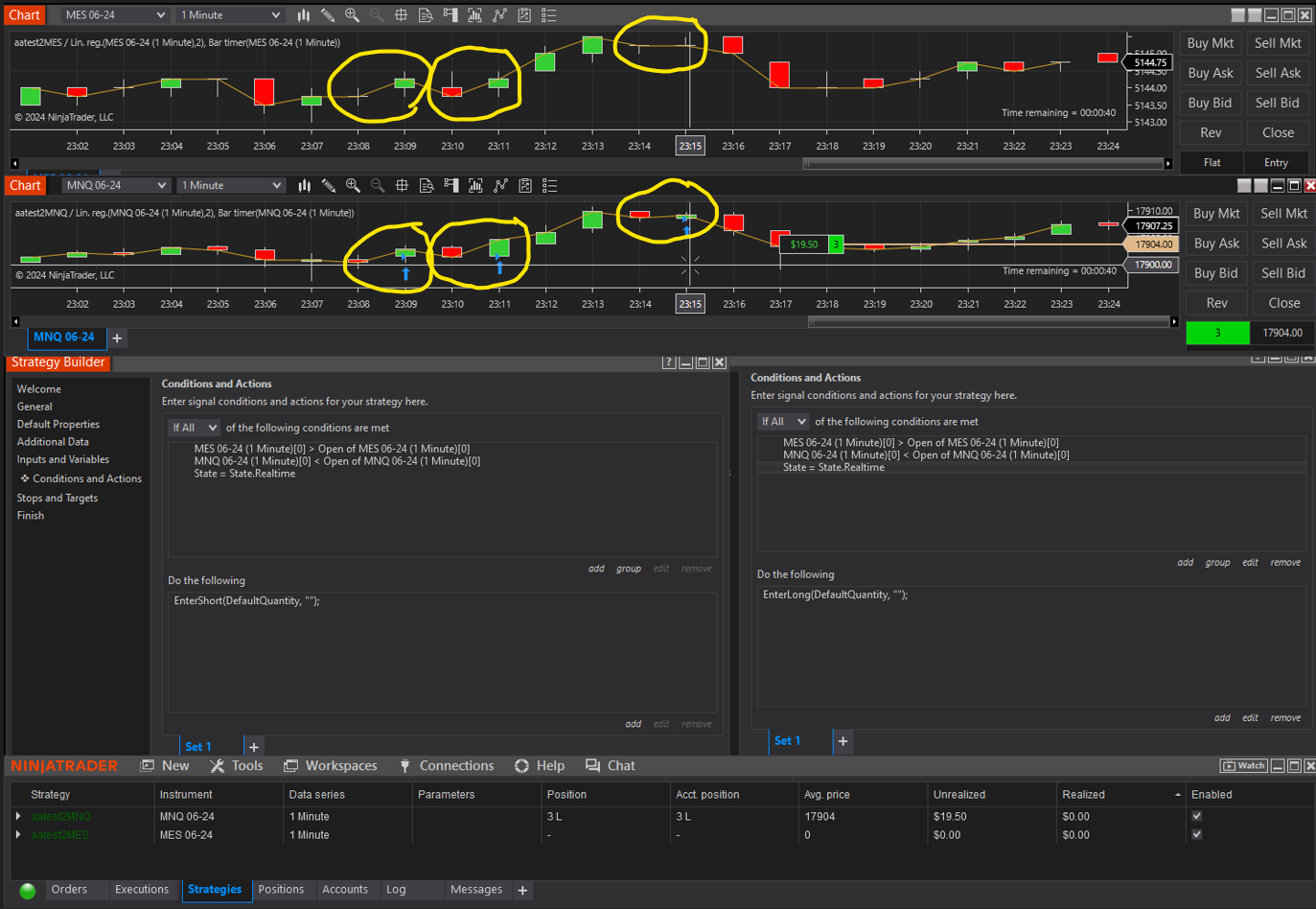This screenshot has height=909, width=1316.
Task: Click Sell Bid on the MNQ chart trader
Action: 1283,273
